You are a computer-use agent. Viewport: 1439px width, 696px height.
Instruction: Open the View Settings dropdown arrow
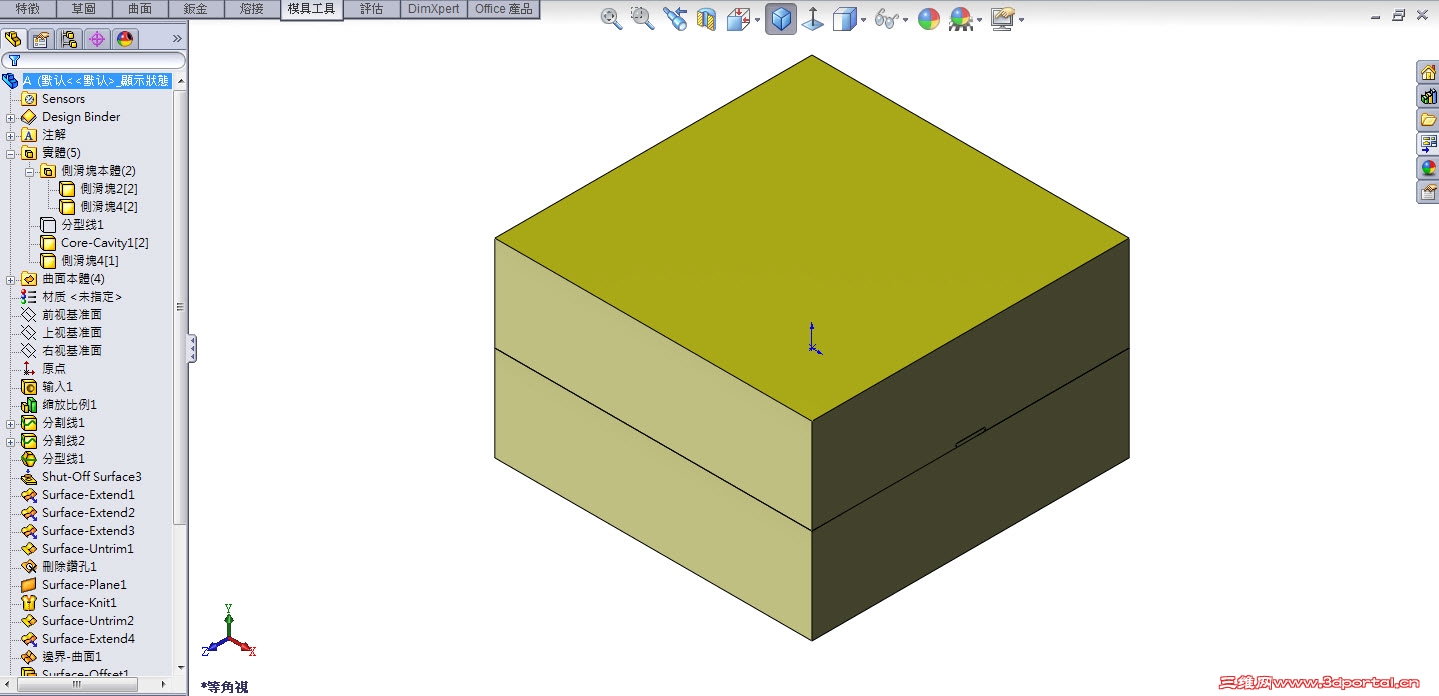click(x=1021, y=20)
